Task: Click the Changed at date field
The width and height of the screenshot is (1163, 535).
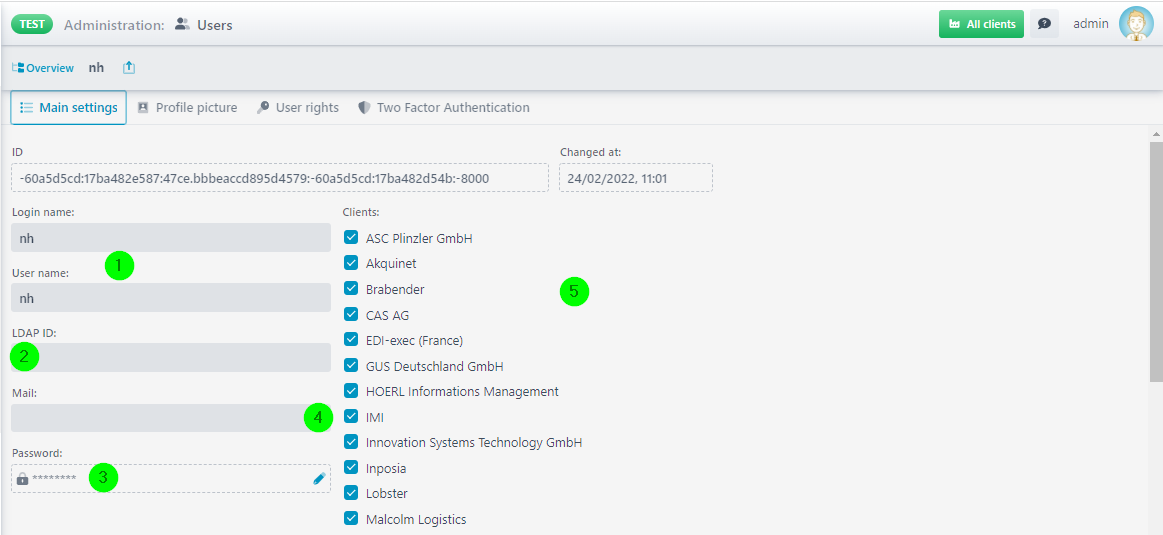Action: (636, 178)
